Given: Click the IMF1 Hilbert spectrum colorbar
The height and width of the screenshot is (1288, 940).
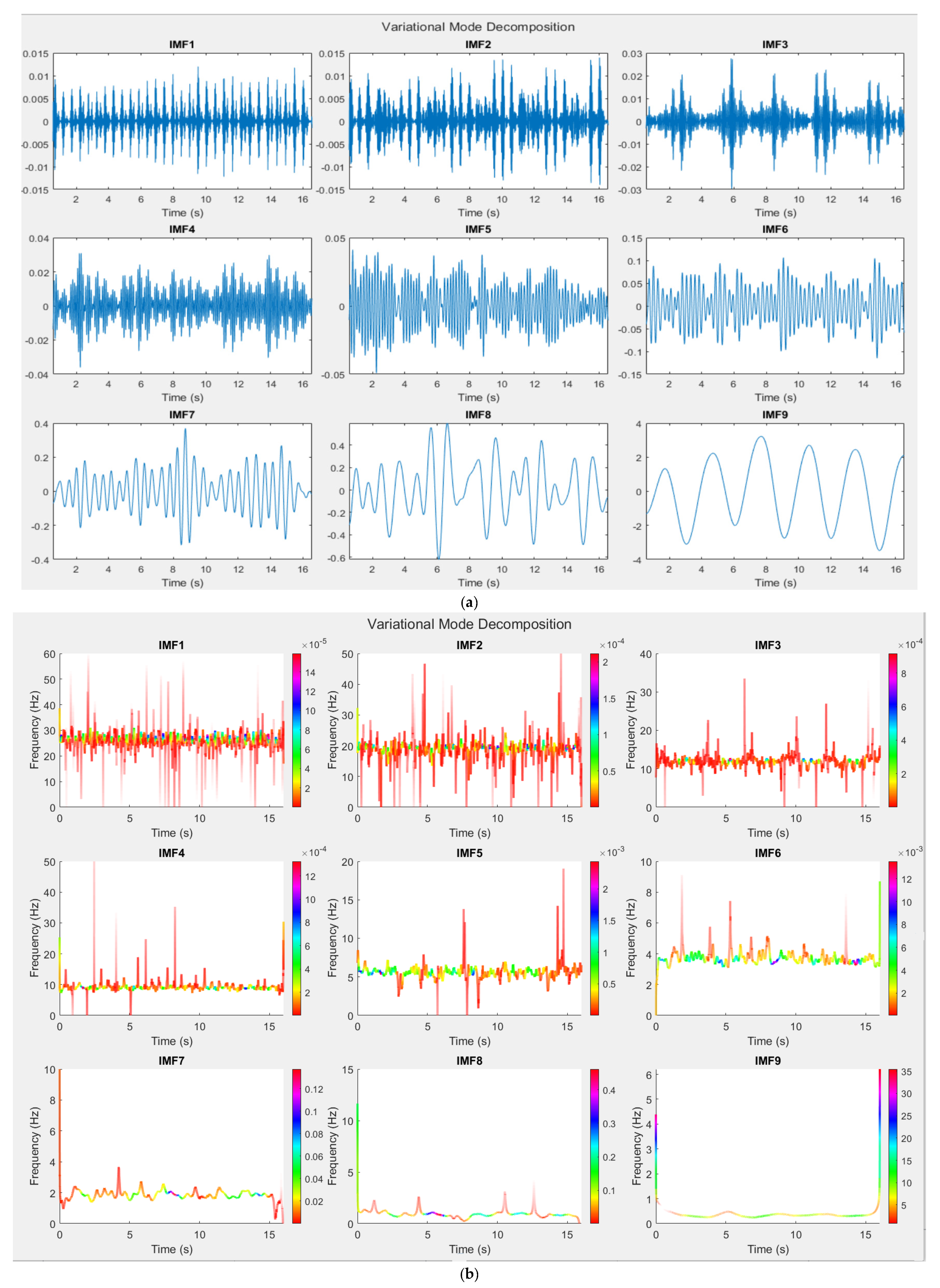Looking at the screenshot, I should coord(297,730).
